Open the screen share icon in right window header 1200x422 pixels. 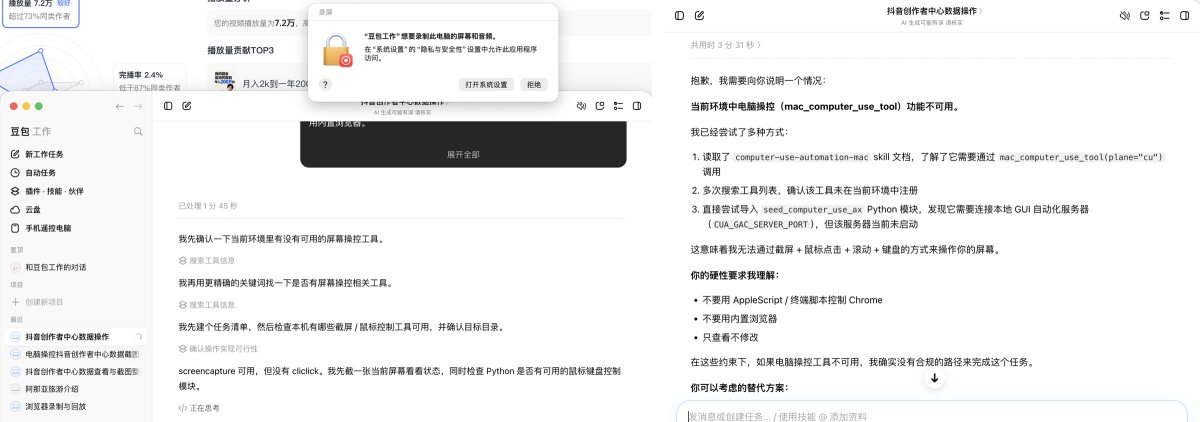point(1144,16)
